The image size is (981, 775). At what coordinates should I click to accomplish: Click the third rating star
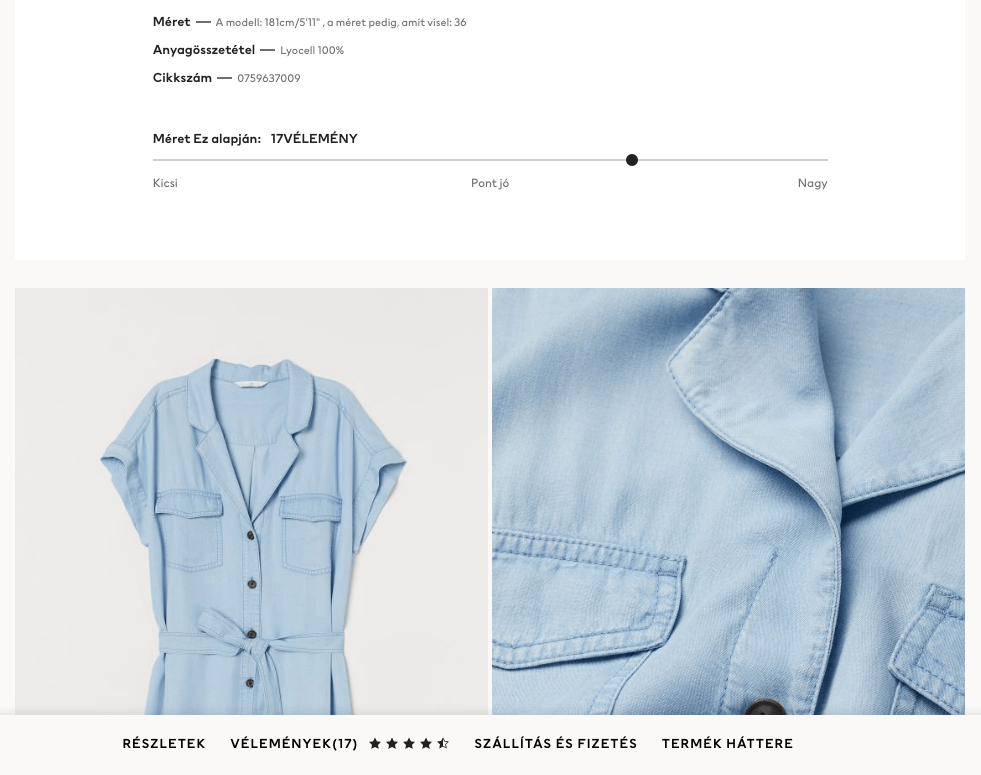tap(409, 743)
